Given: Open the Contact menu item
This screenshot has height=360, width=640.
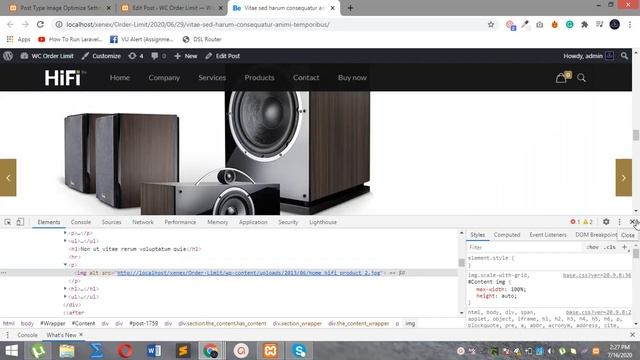Looking at the screenshot, I should click(306, 78).
